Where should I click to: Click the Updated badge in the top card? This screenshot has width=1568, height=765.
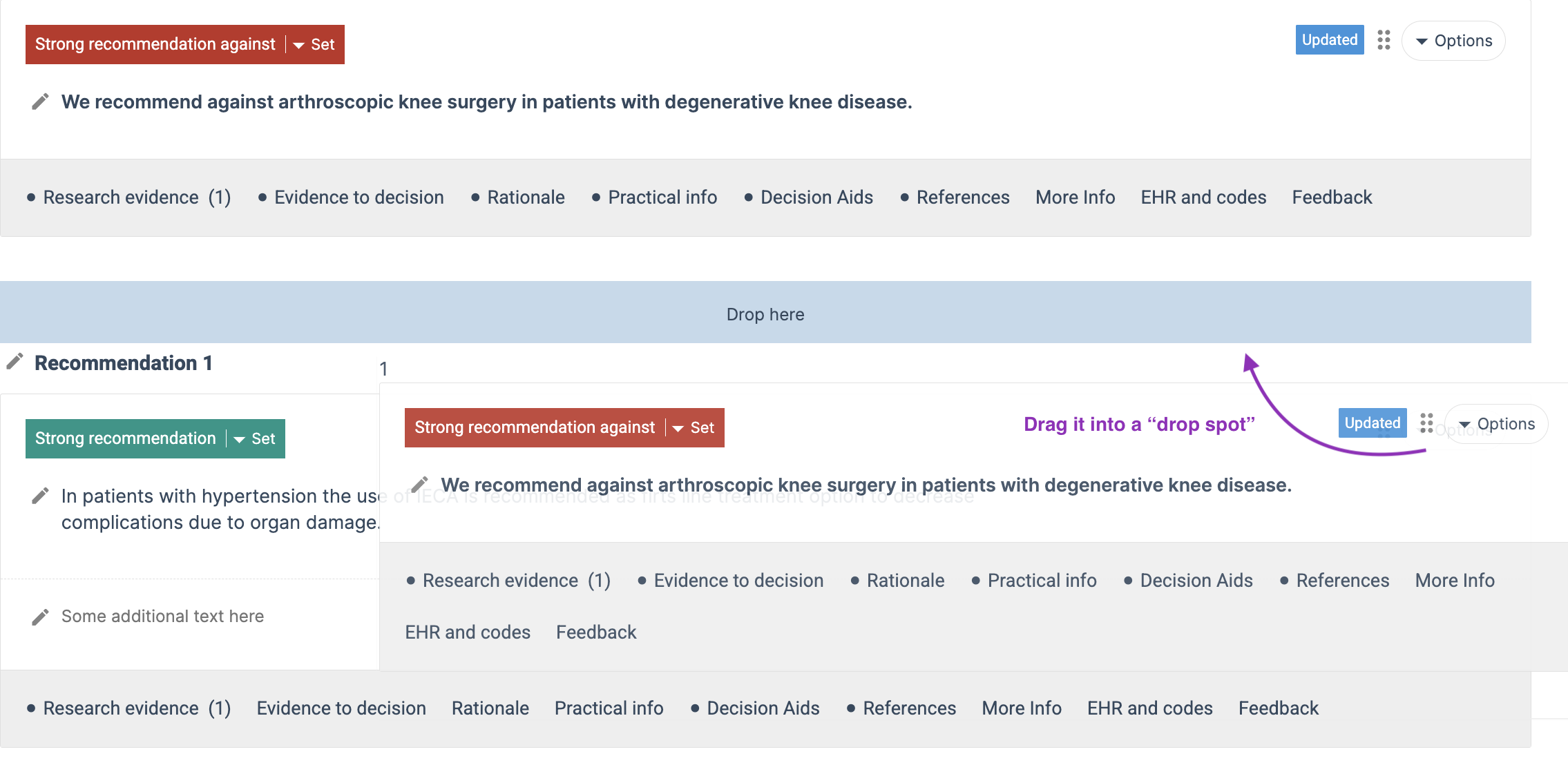[1330, 40]
